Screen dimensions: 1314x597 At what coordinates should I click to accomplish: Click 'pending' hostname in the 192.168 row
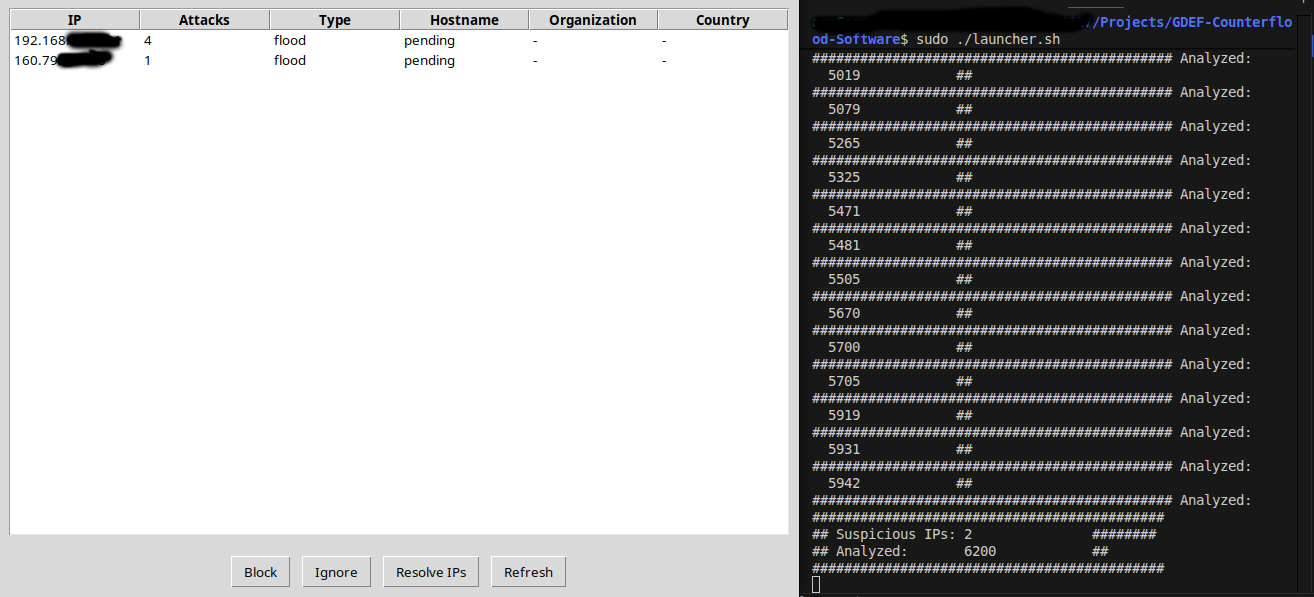click(x=429, y=40)
